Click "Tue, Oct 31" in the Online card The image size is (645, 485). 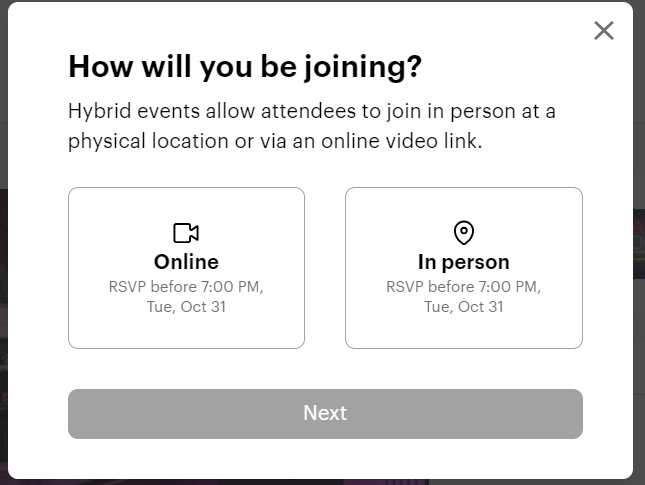[x=186, y=306]
